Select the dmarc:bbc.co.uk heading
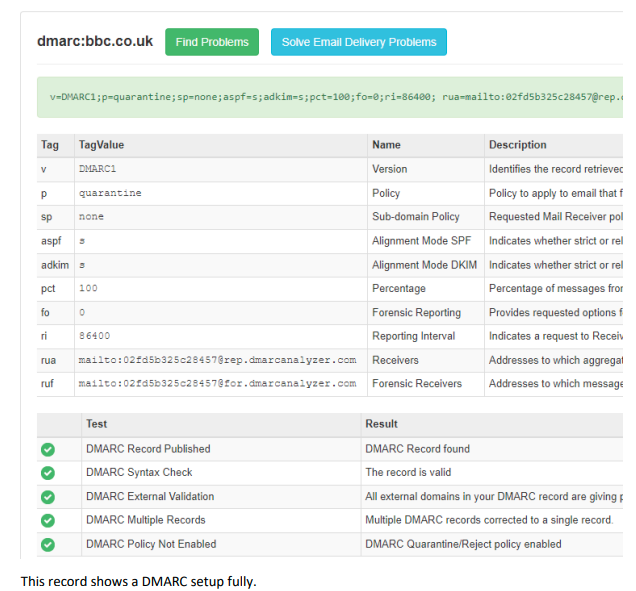Viewport: 636px width, 591px height. point(95,41)
